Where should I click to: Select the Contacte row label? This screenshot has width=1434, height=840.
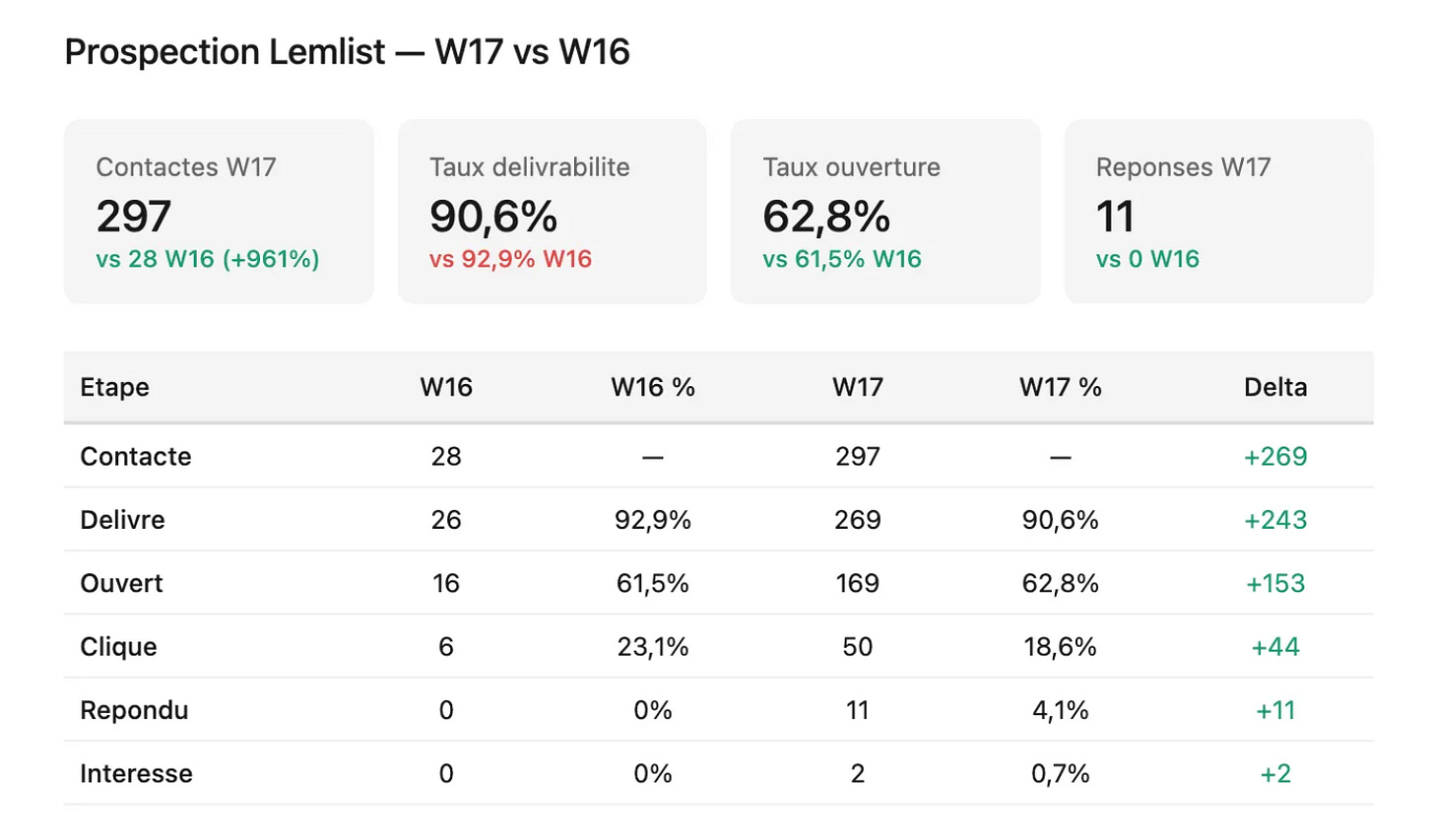click(136, 457)
